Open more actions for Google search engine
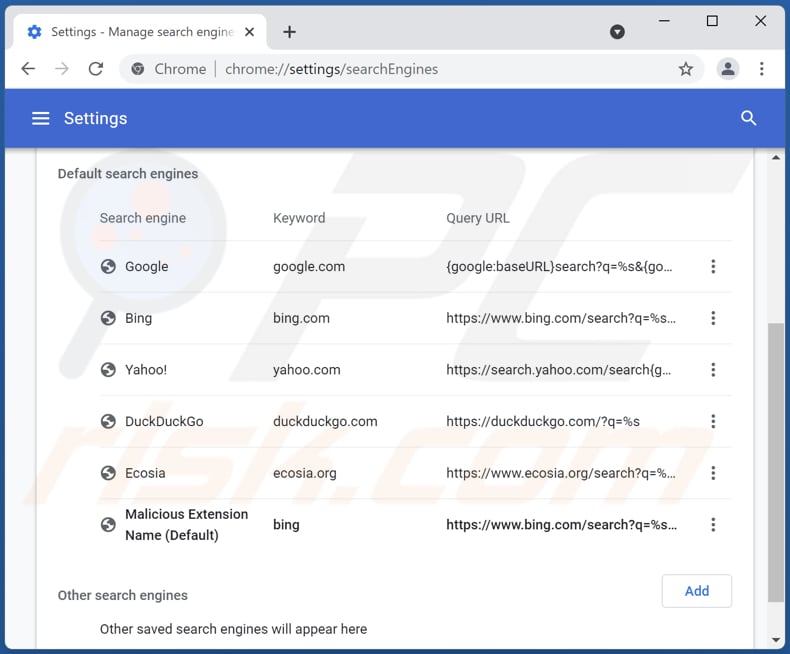The image size is (790, 654). coord(713,267)
